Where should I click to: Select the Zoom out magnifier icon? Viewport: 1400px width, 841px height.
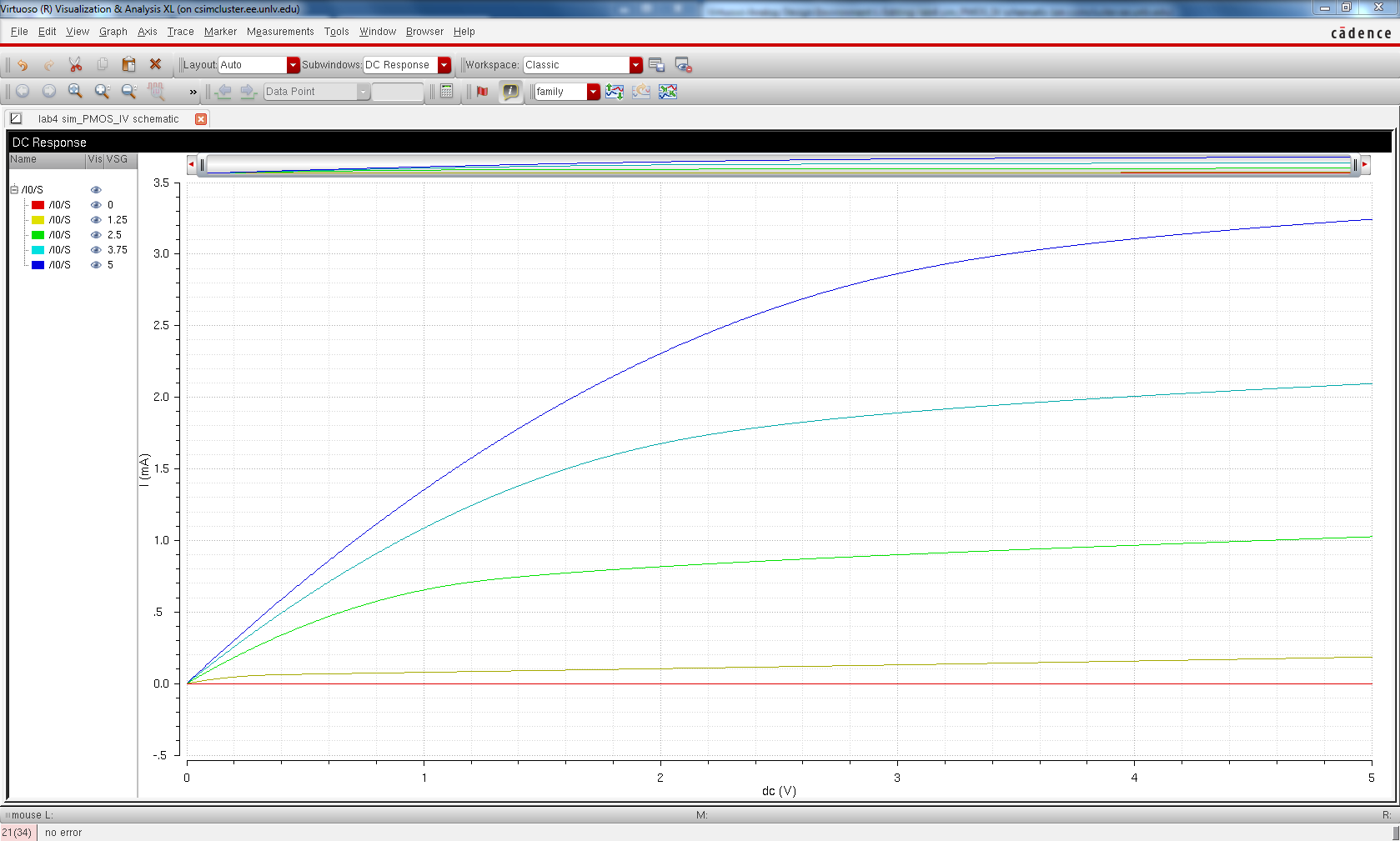point(128,91)
